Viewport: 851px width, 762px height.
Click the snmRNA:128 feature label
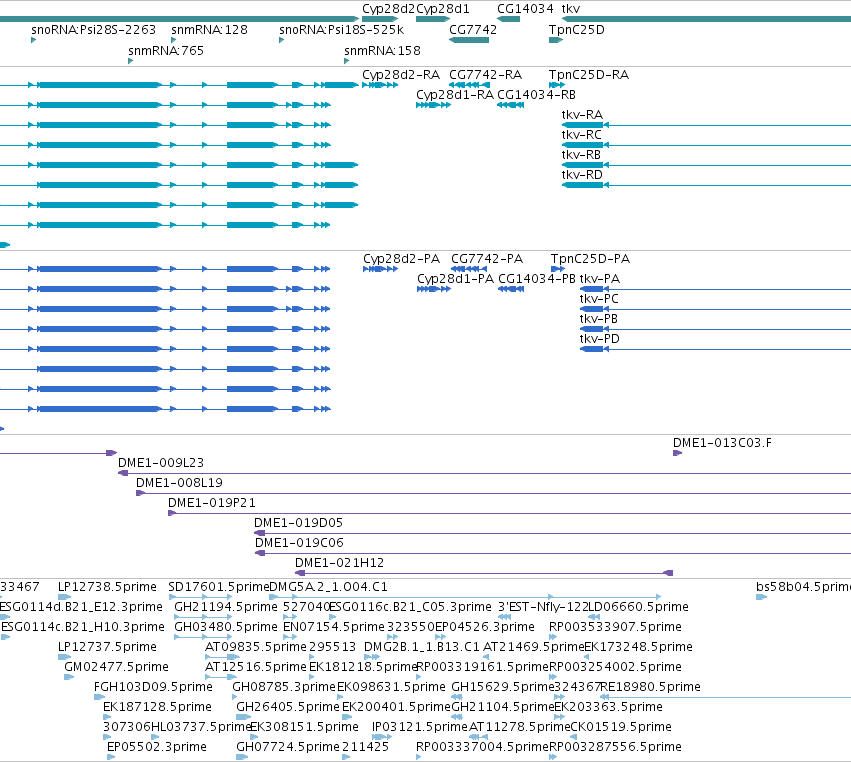209,30
